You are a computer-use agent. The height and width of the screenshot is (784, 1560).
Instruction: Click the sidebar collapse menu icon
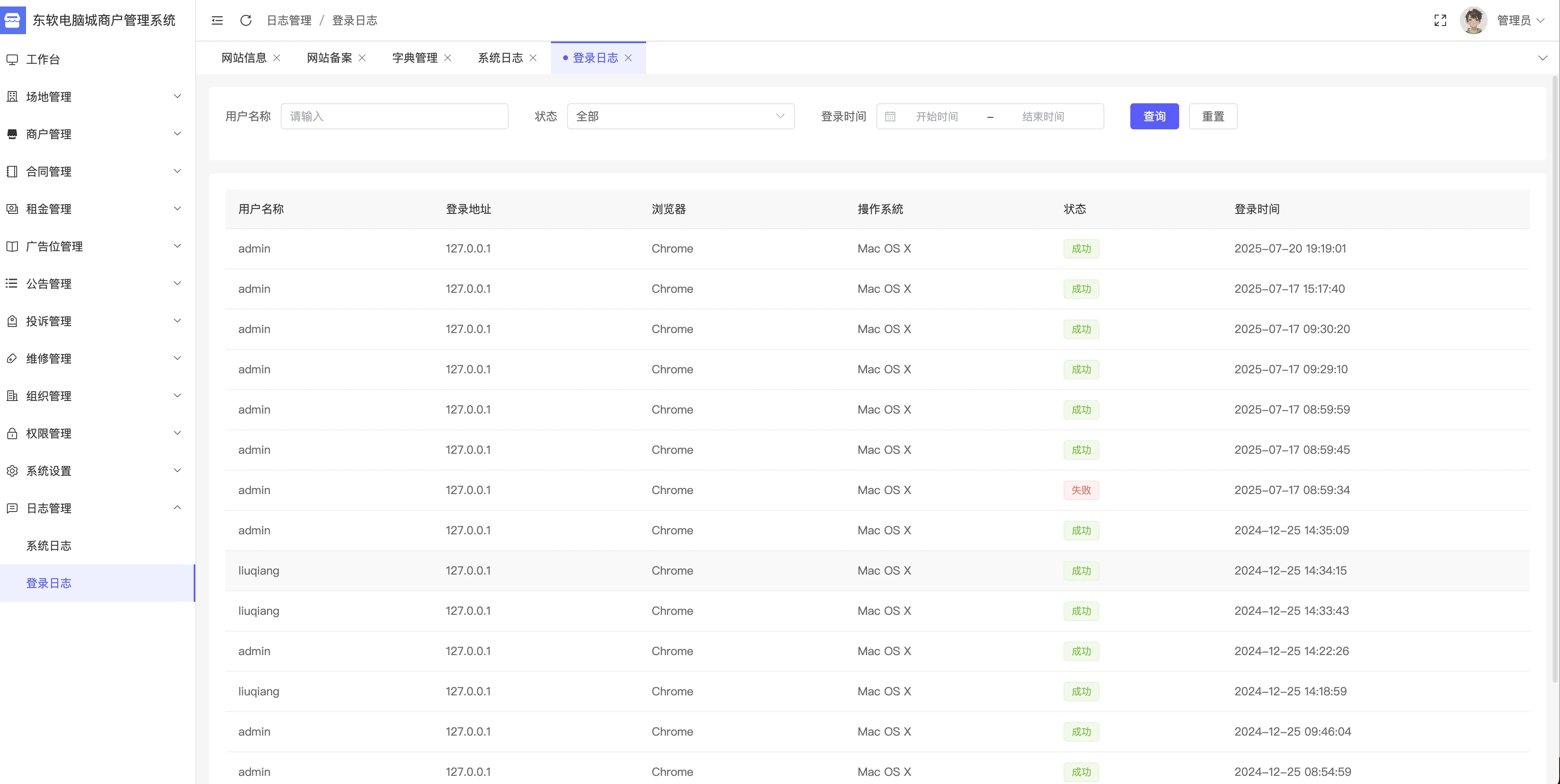(x=217, y=21)
